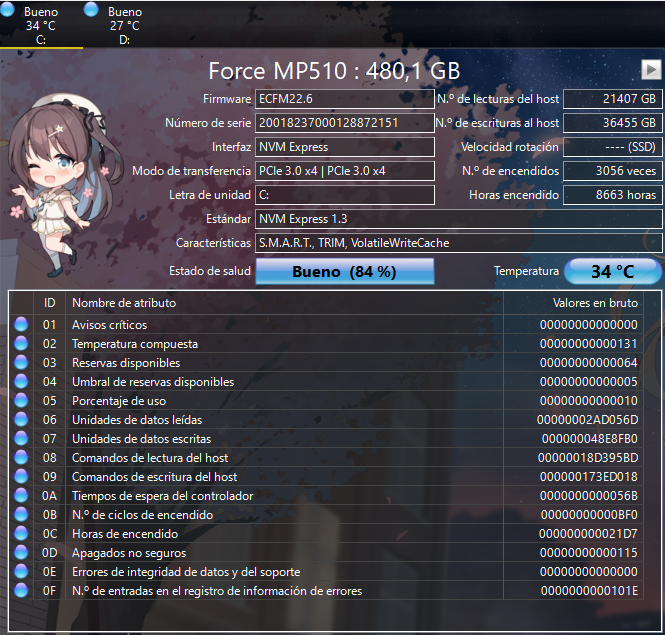Click status orb for registro de información de errores
This screenshot has width=665, height=635.
point(21,590)
